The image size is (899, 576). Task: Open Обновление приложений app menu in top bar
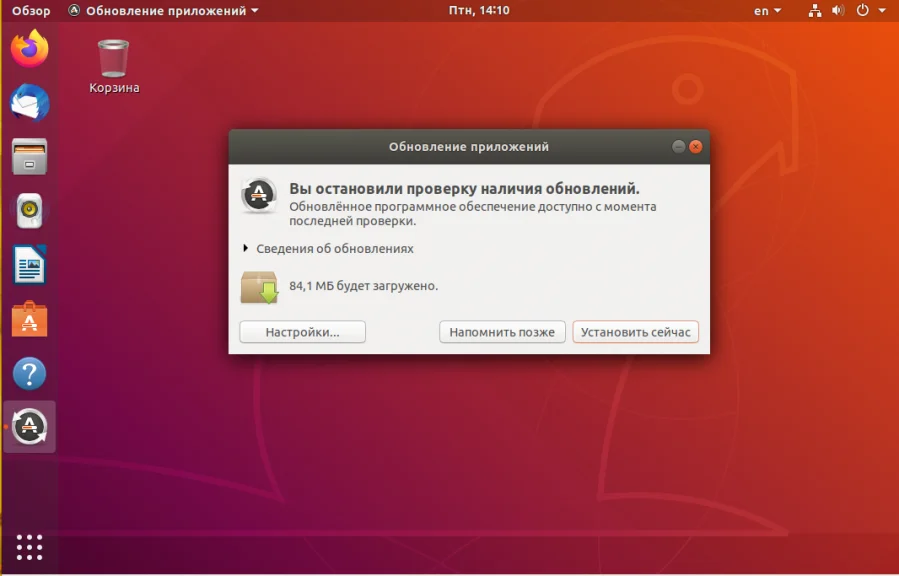click(x=163, y=10)
